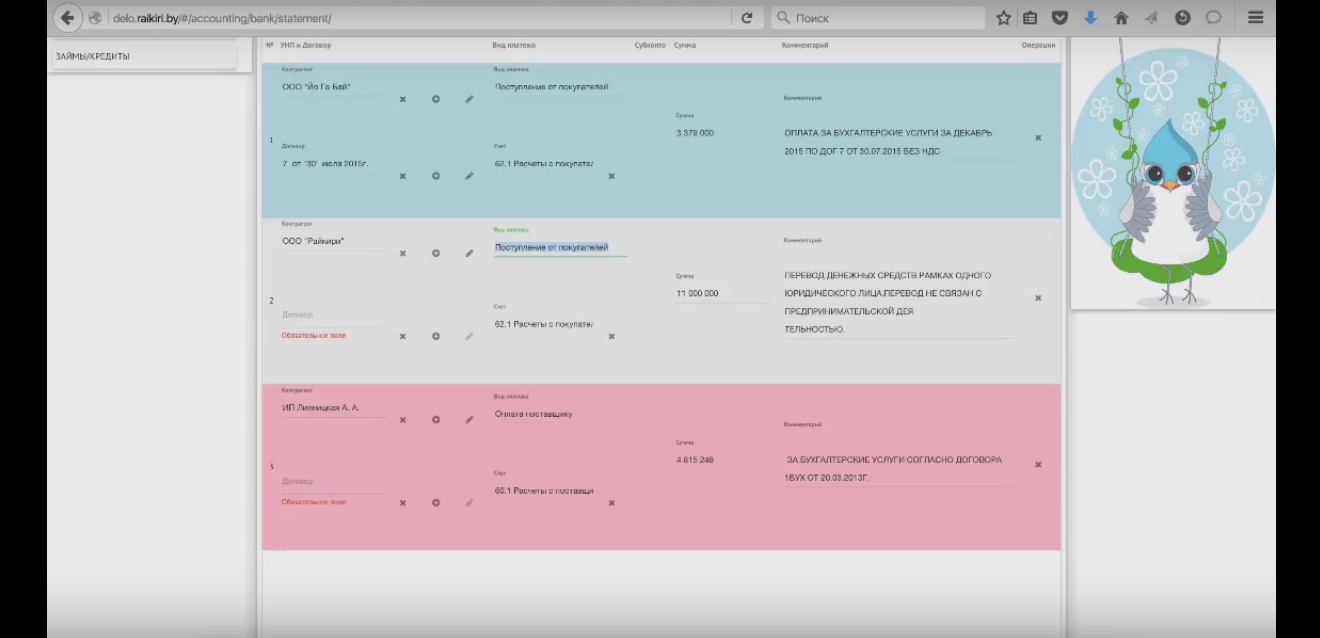Reload the page with the refresh icon
This screenshot has height=638, width=1320.
point(746,18)
